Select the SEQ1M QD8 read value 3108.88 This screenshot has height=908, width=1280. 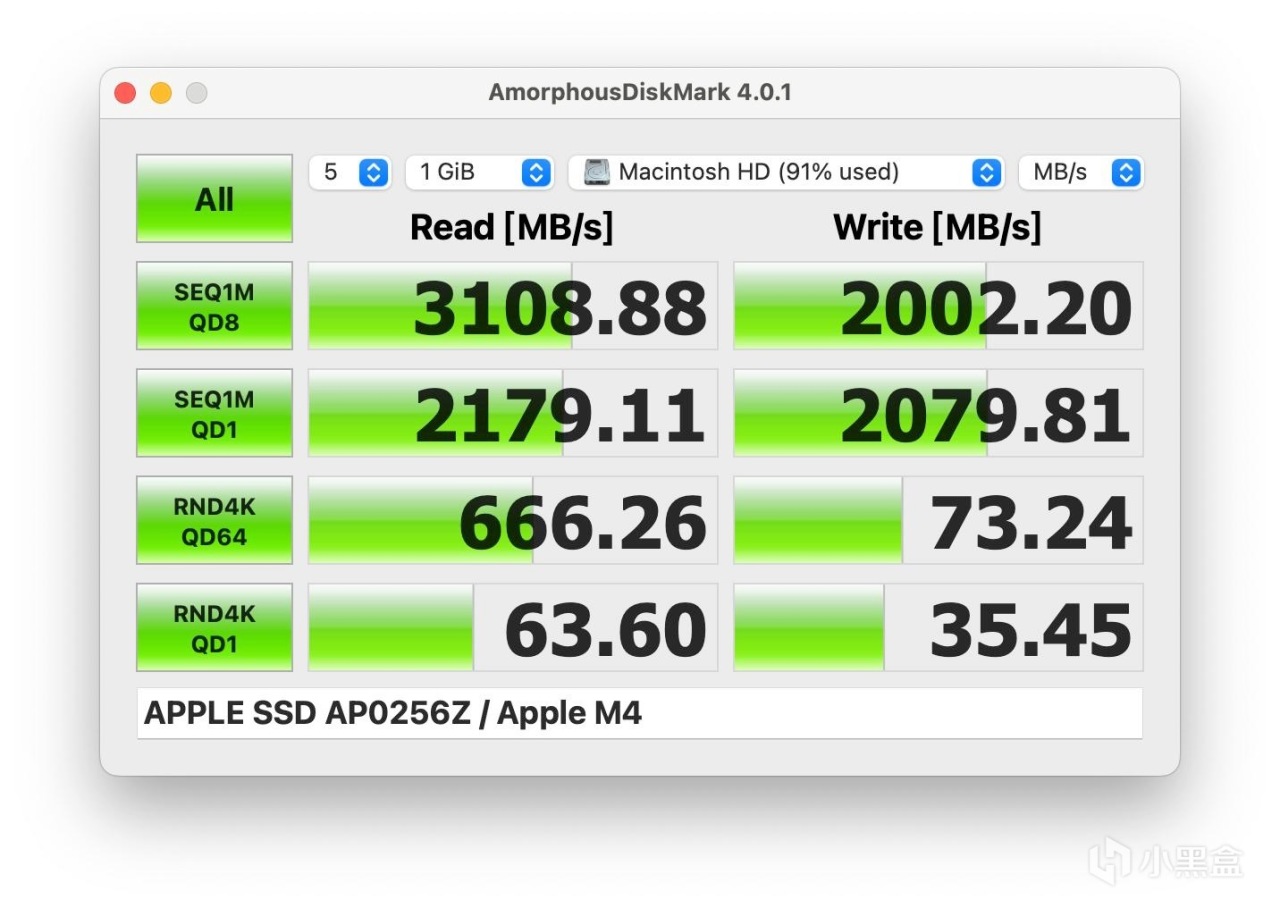pos(513,306)
